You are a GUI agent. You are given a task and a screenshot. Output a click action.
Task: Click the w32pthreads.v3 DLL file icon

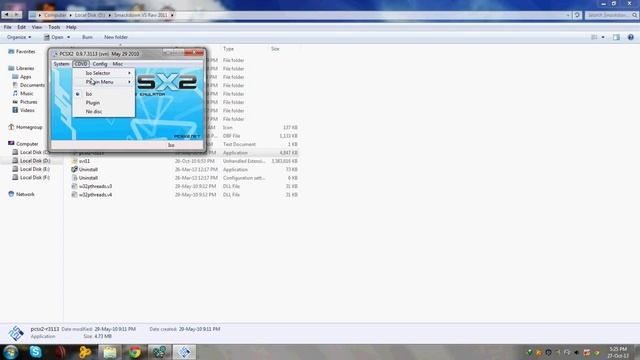[74, 186]
